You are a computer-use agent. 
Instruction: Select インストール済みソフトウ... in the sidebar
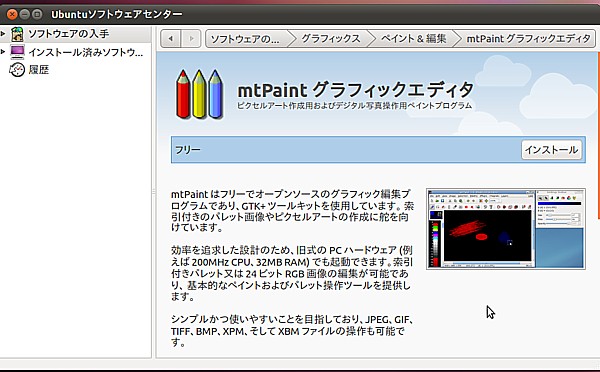(x=76, y=52)
